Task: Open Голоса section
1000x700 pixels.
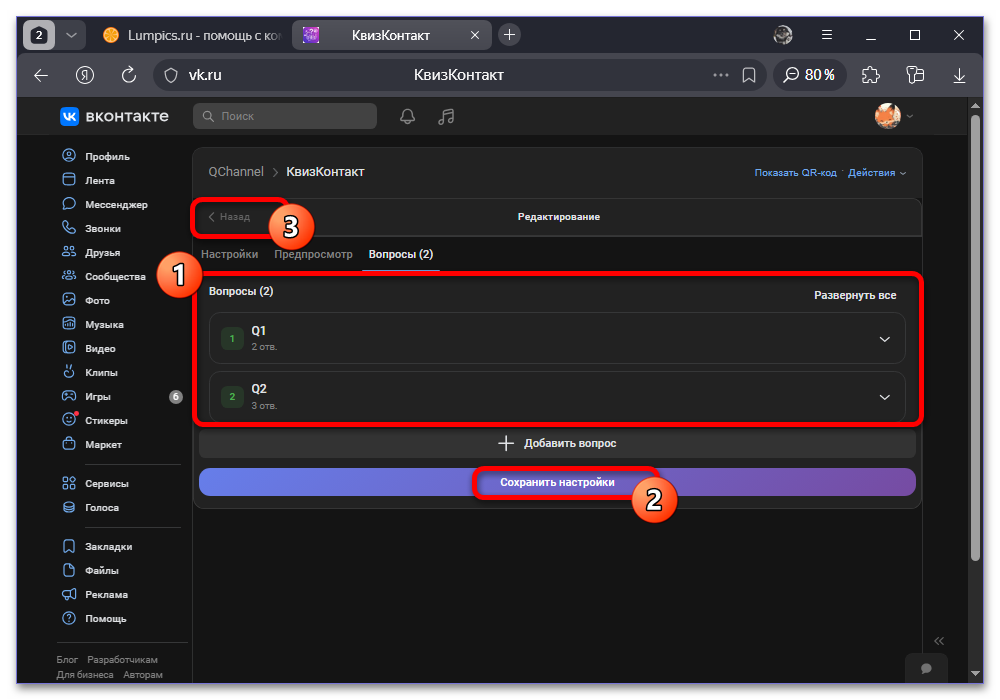Action: point(91,507)
